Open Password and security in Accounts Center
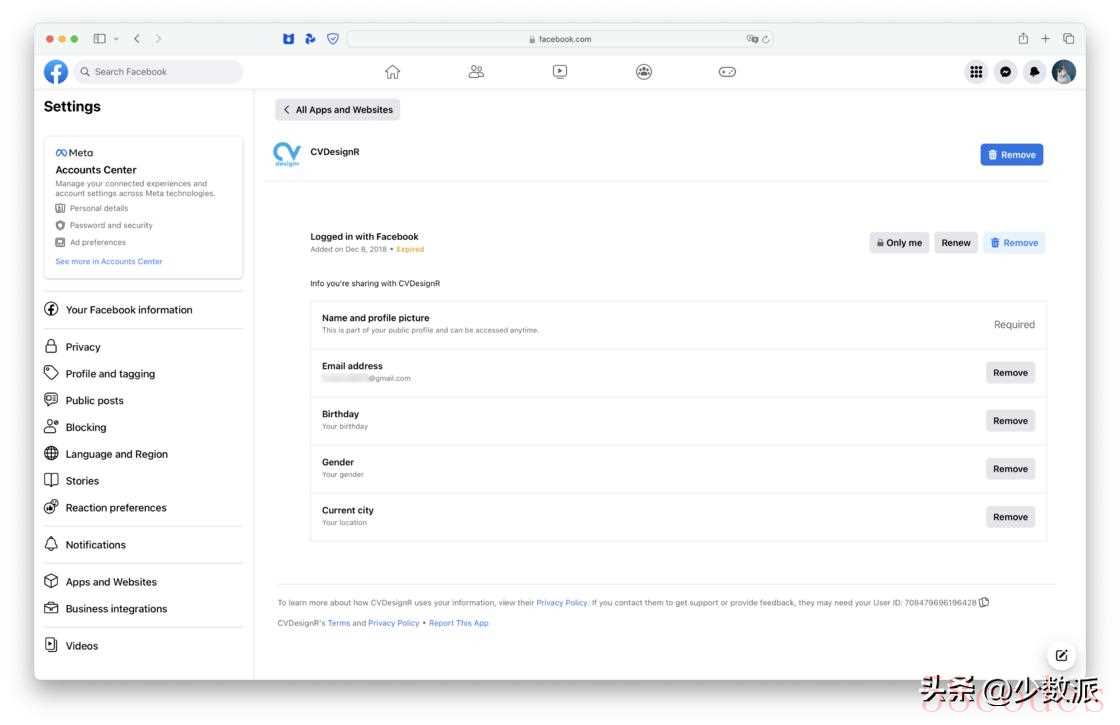This screenshot has width=1120, height=725. pyautogui.click(x=104, y=225)
